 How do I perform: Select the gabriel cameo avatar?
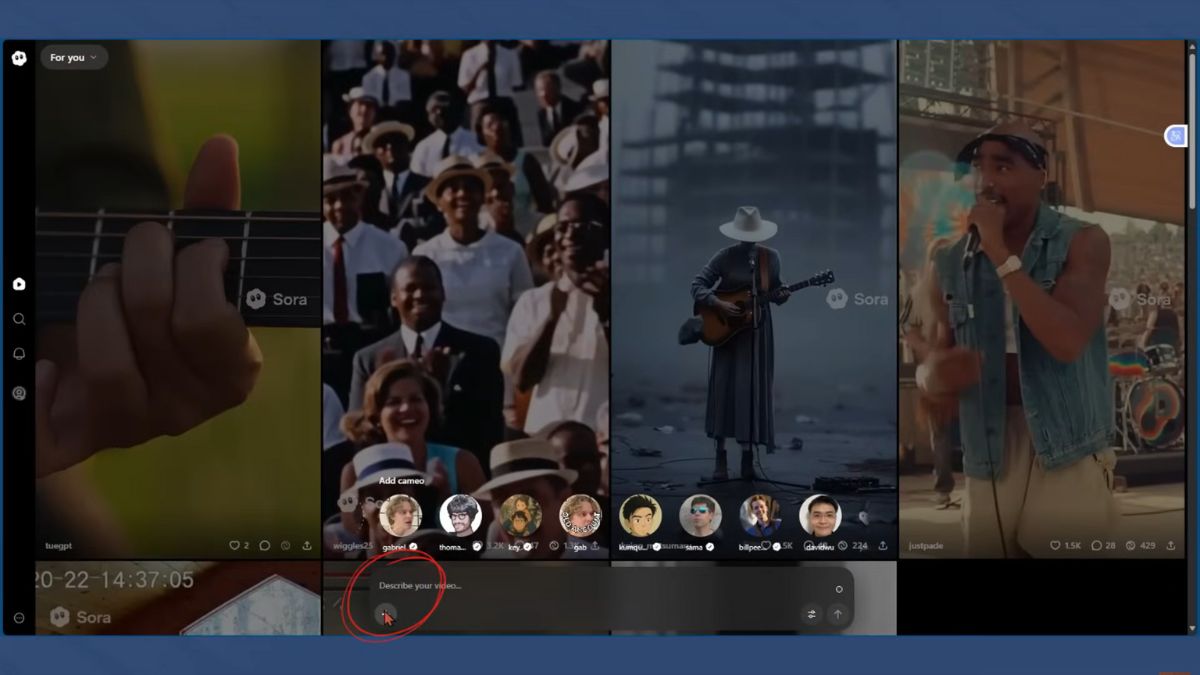(x=401, y=516)
